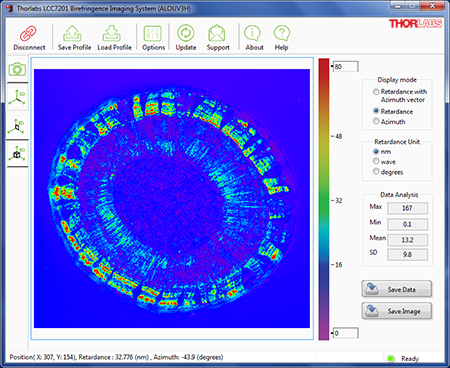Maximize the application window
Screen dimensions: 450x368
click(412, 5)
